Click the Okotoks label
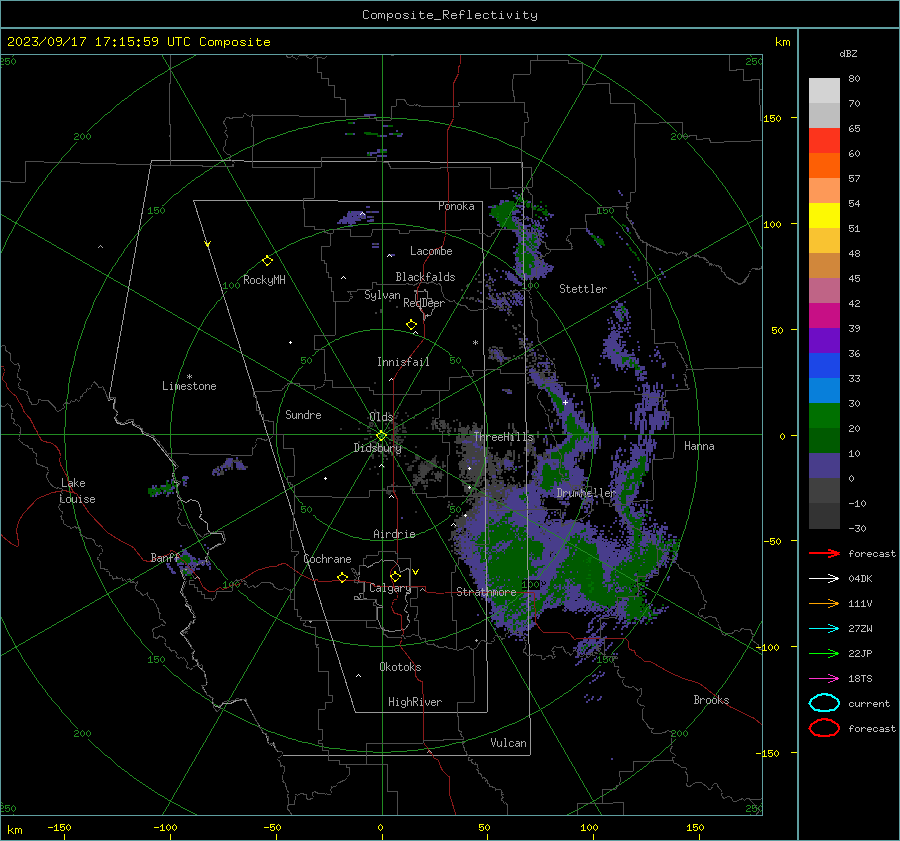 pyautogui.click(x=400, y=667)
